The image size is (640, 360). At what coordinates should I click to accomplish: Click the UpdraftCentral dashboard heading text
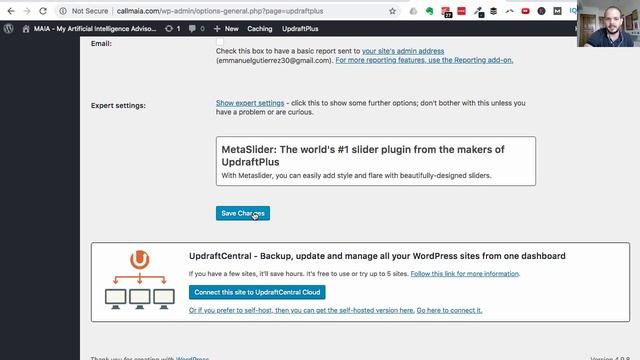(x=377, y=256)
